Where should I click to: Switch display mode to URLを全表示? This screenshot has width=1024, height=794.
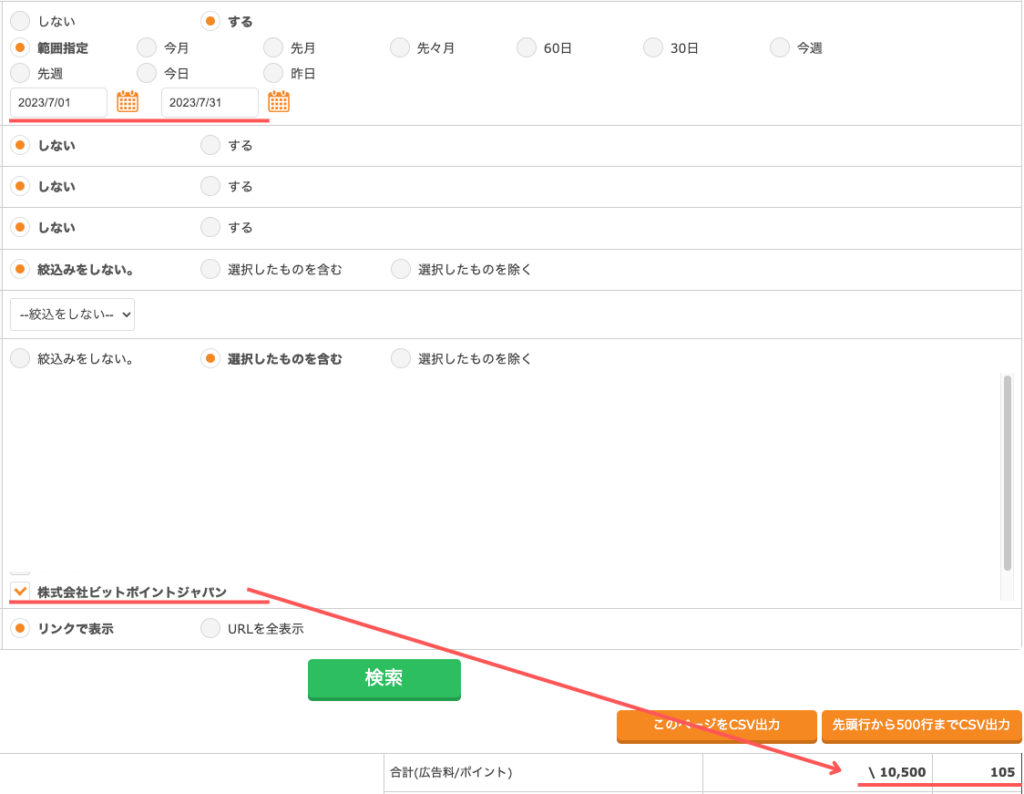[x=210, y=628]
